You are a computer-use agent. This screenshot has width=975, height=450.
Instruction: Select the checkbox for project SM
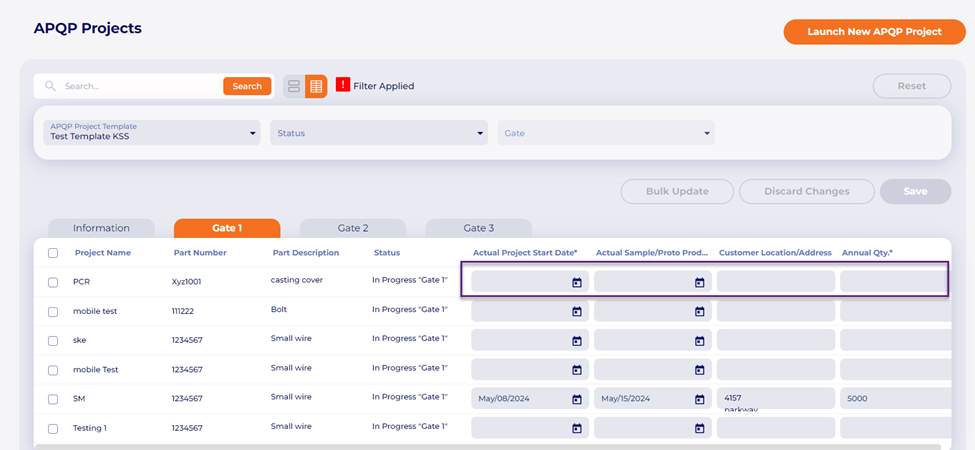tap(53, 399)
